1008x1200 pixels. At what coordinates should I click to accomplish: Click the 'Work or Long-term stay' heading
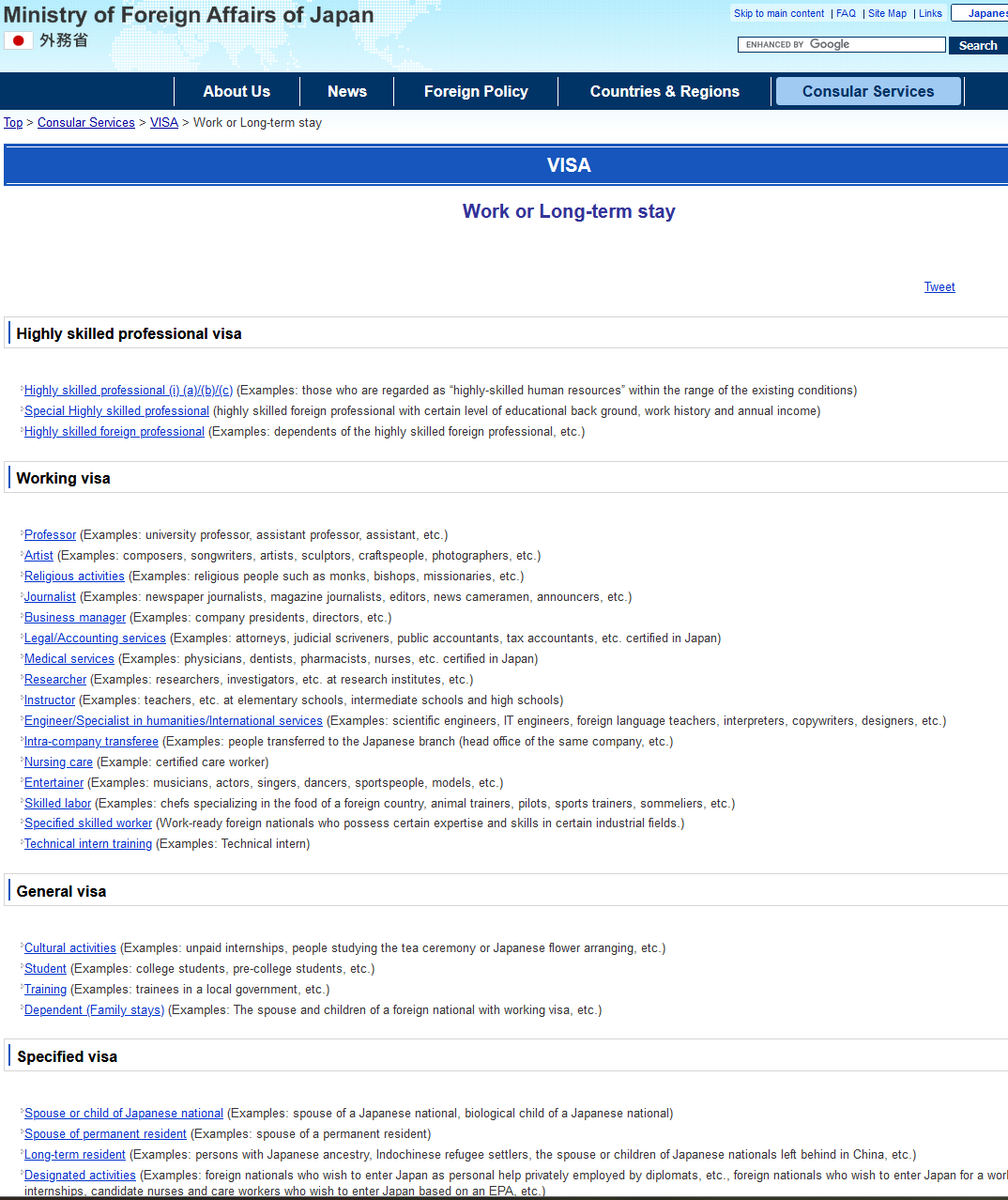(x=569, y=211)
